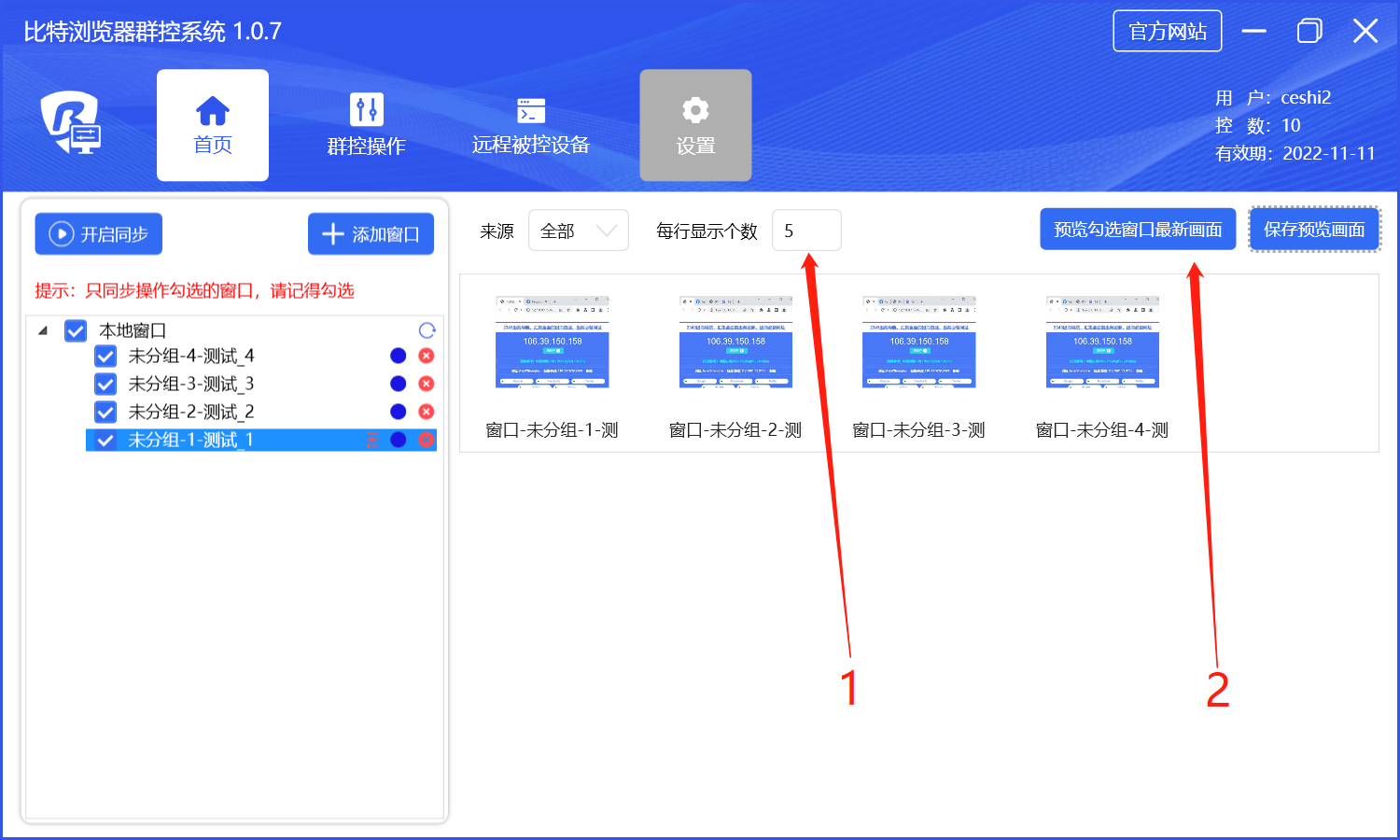1400x840 pixels.
Task: Open the 群控操作 sliders icon
Action: pyautogui.click(x=366, y=110)
